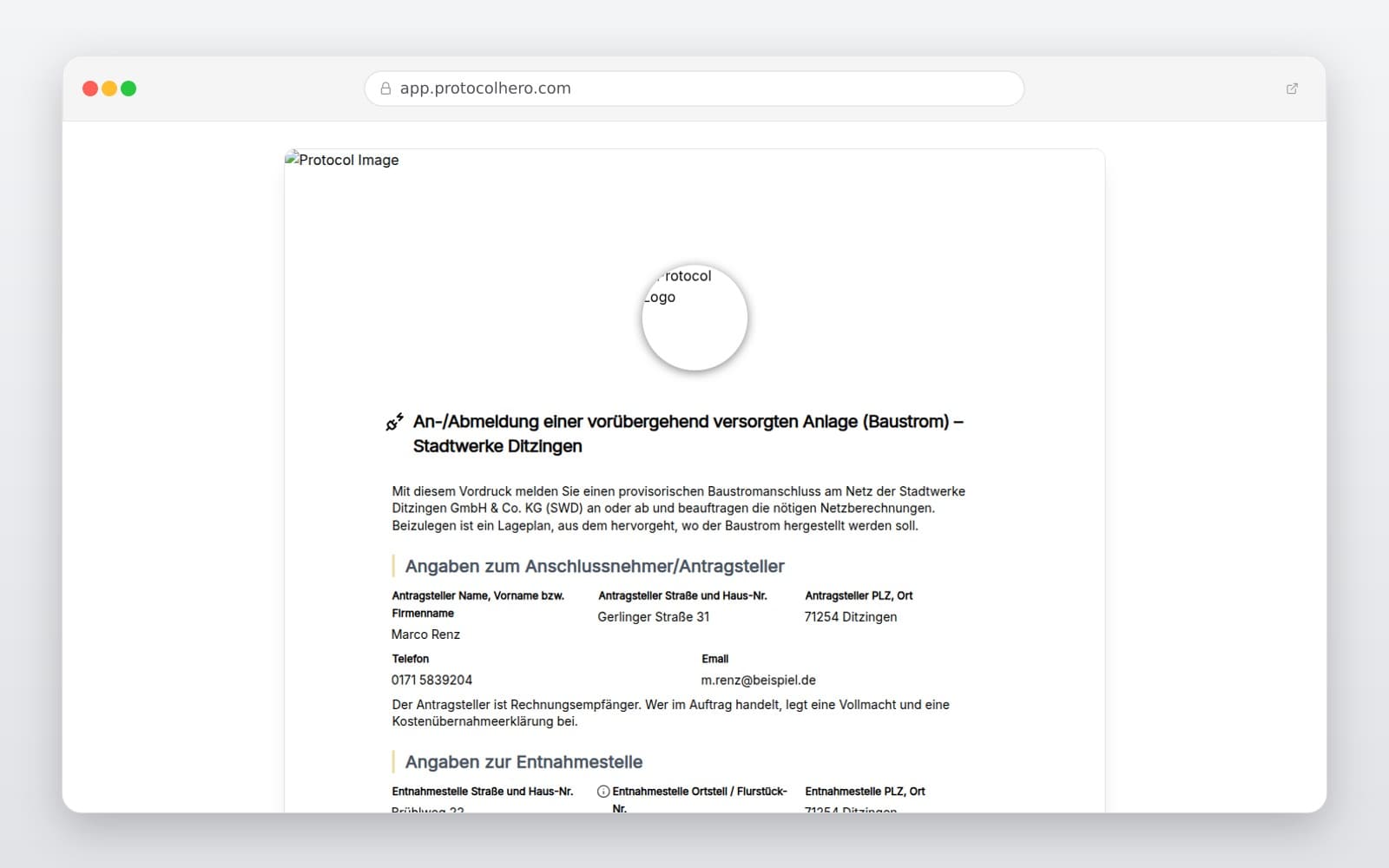Click the open-in-new-window icon

[1292, 89]
